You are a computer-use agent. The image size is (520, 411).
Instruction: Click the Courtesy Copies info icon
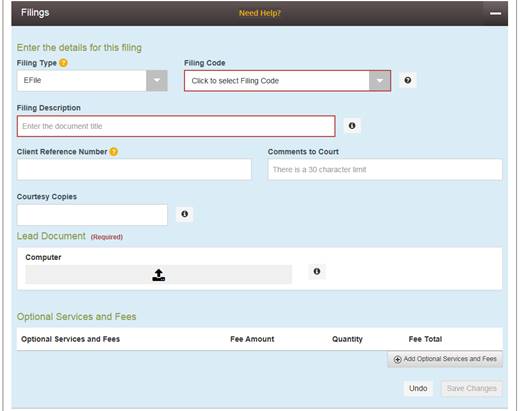(184, 214)
